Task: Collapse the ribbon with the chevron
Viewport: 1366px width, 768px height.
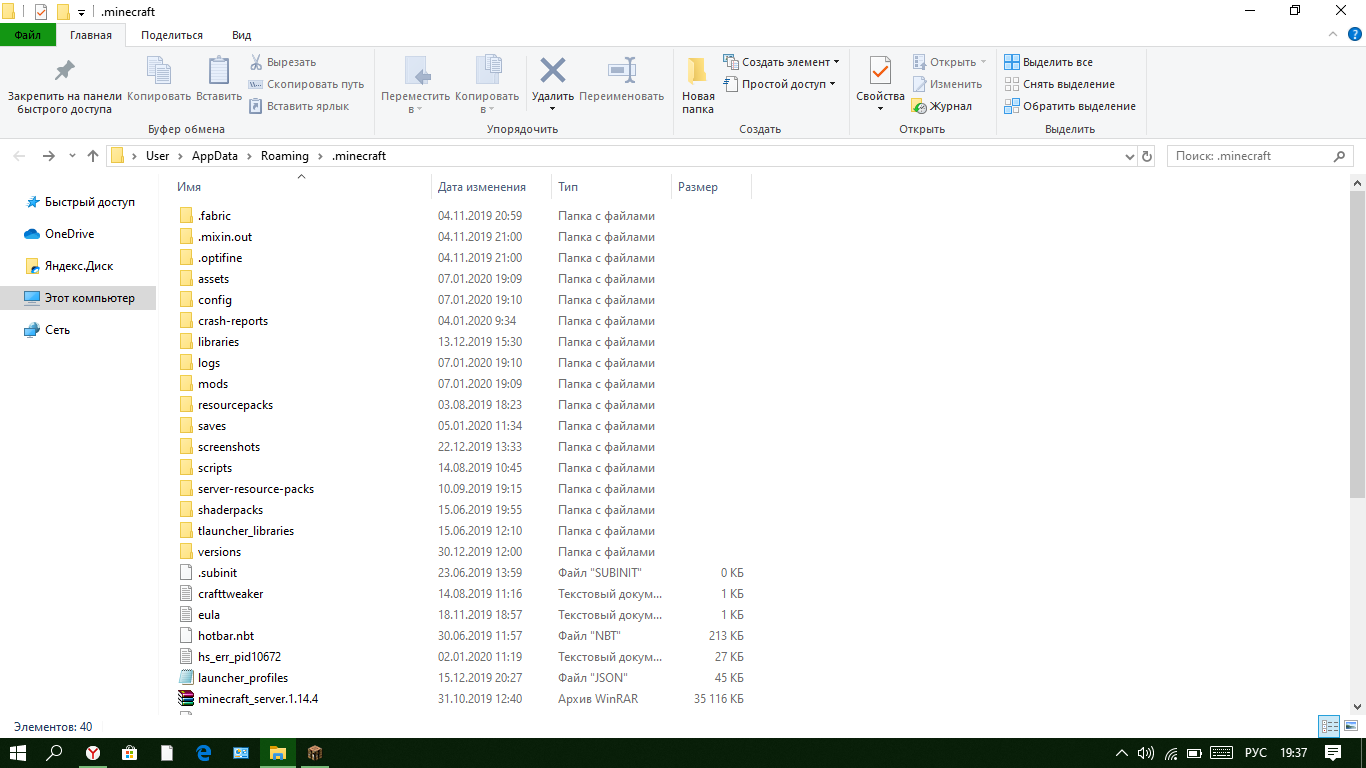Action: pos(1331,34)
